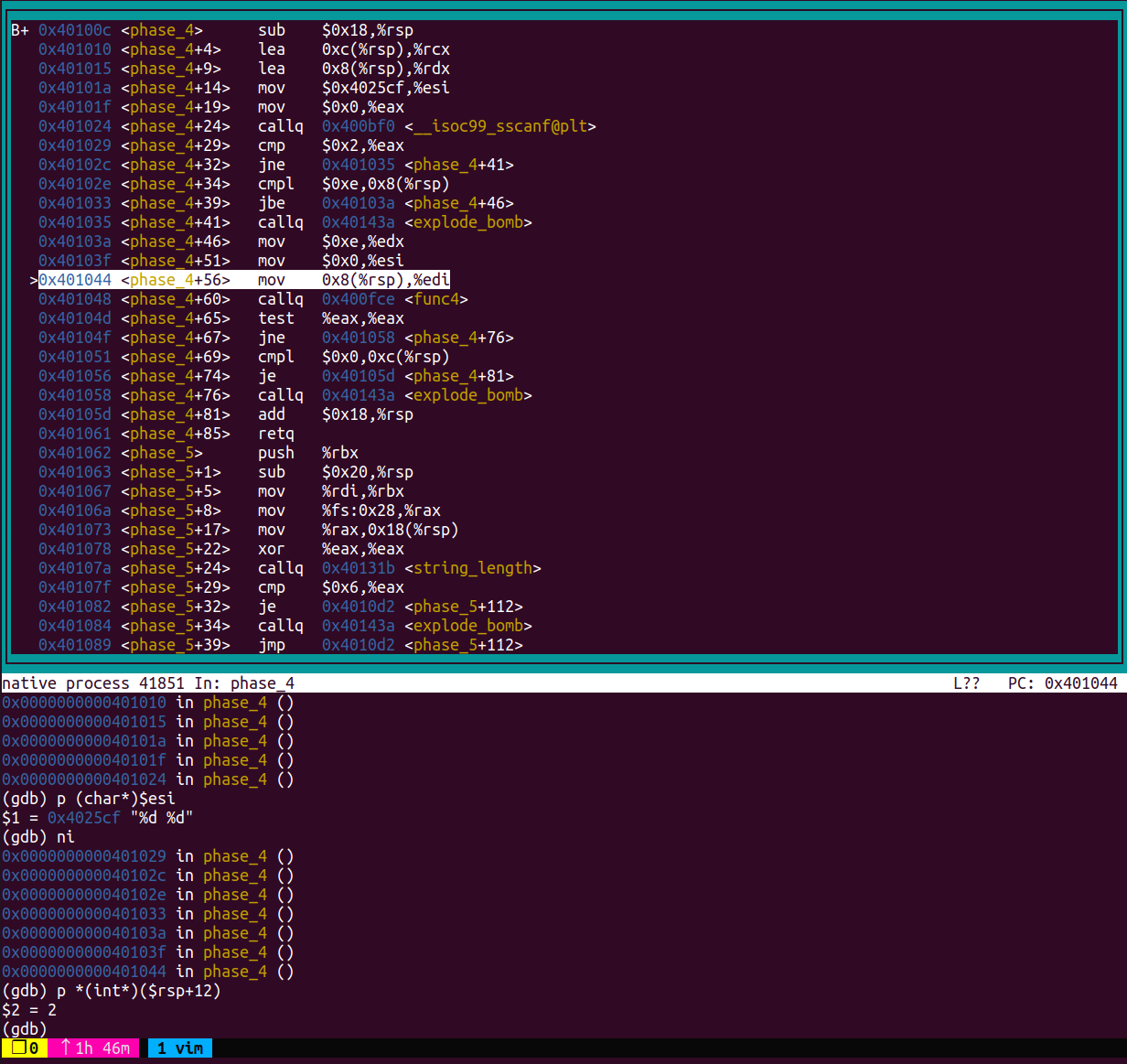The image size is (1127, 1064).
Task: Click '<explode_bomb>' on the phase_4+76 line
Action: point(468,395)
